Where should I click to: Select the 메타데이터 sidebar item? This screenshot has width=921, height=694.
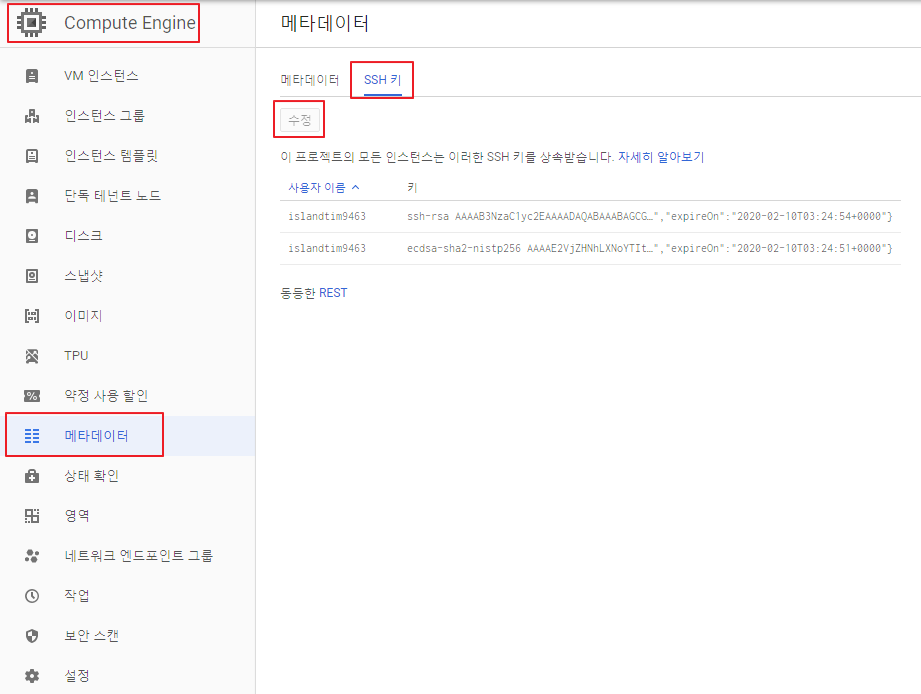click(x=127, y=436)
